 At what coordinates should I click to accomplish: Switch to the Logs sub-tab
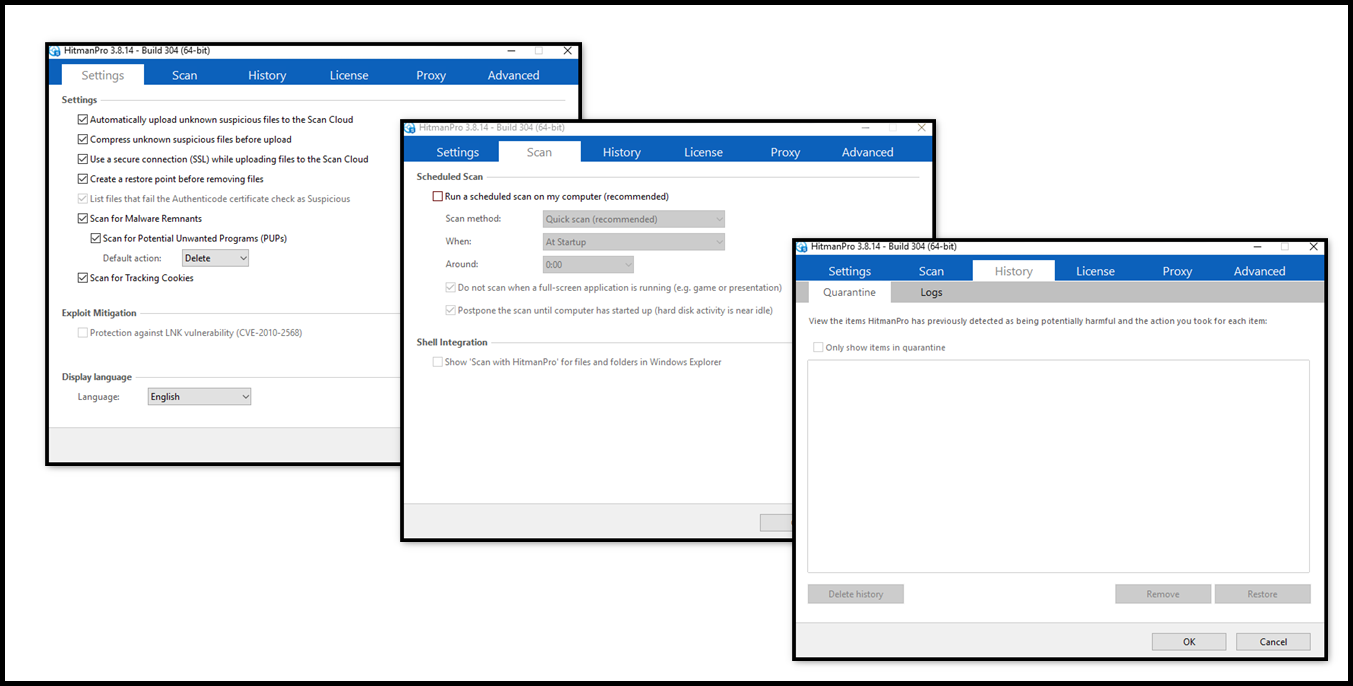point(932,292)
